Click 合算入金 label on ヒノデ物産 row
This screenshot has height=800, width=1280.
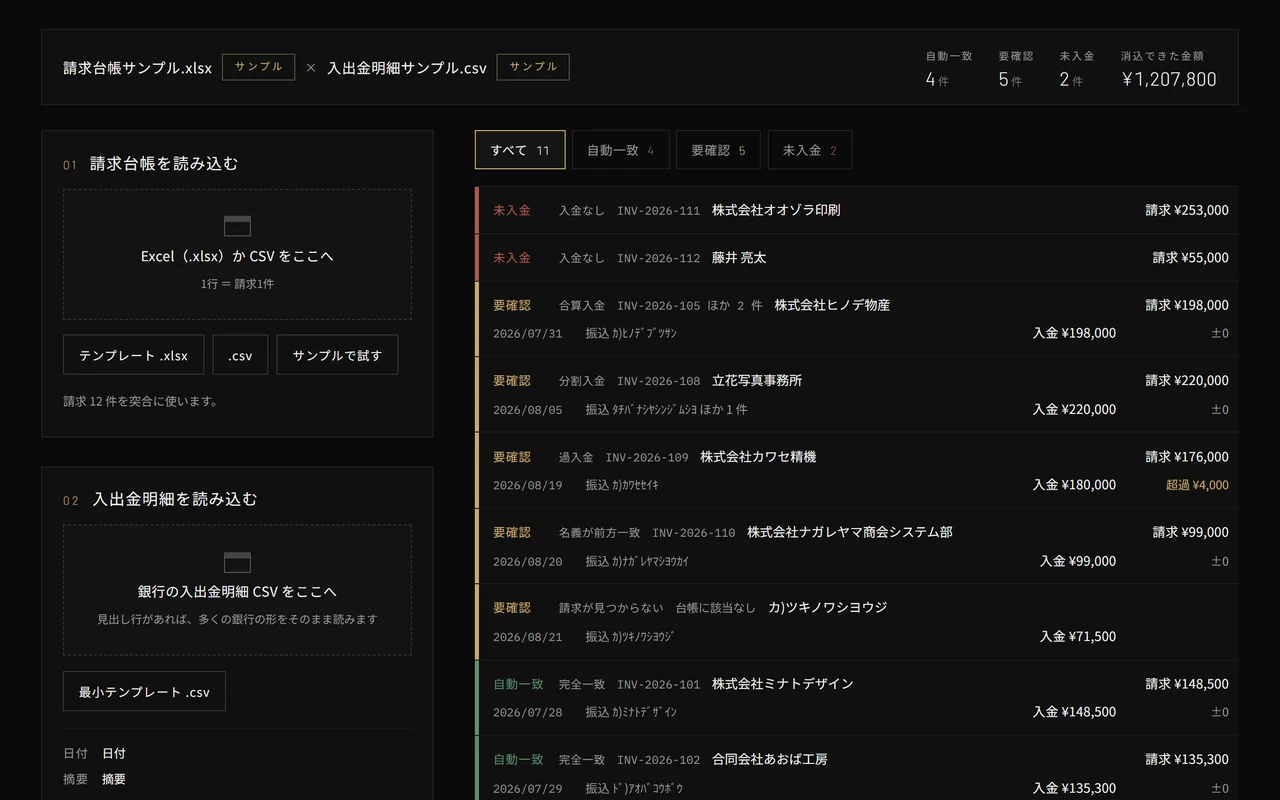[582, 305]
